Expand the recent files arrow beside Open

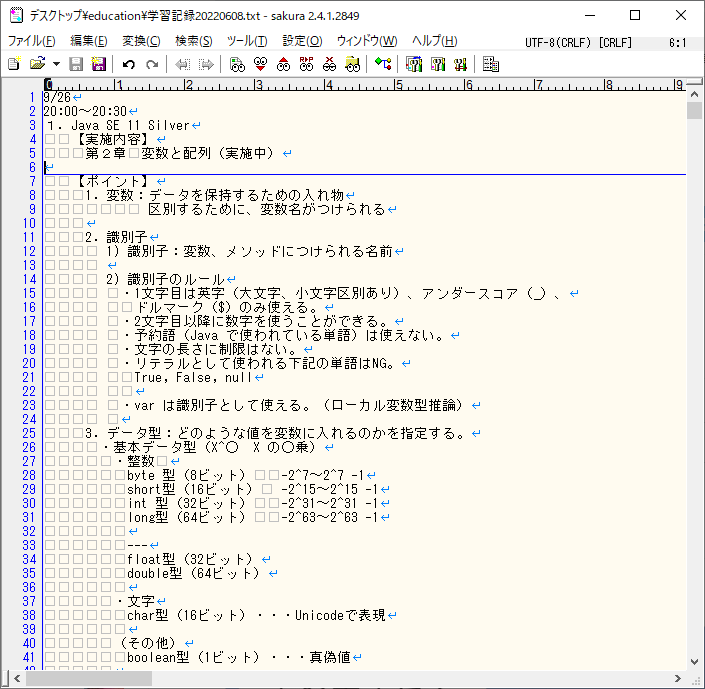click(x=56, y=64)
